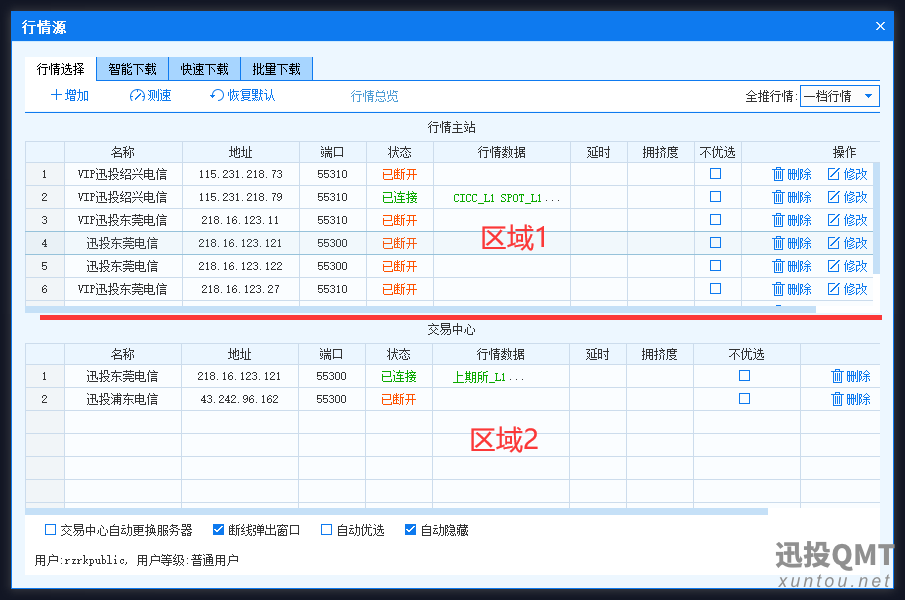Enable 自动优选 checkbox
This screenshot has height=600, width=905.
pos(327,530)
